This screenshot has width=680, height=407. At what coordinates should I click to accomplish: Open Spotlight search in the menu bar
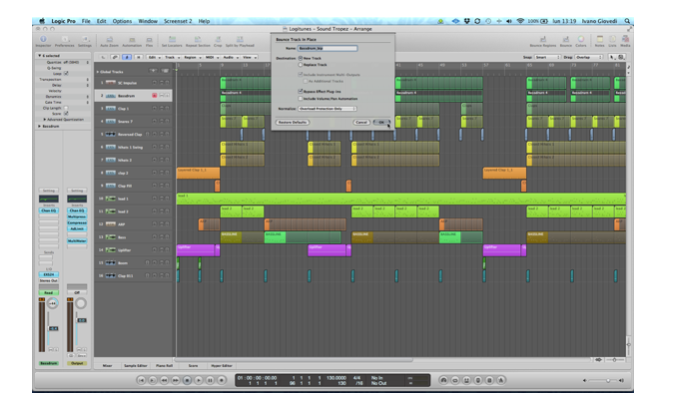627,21
